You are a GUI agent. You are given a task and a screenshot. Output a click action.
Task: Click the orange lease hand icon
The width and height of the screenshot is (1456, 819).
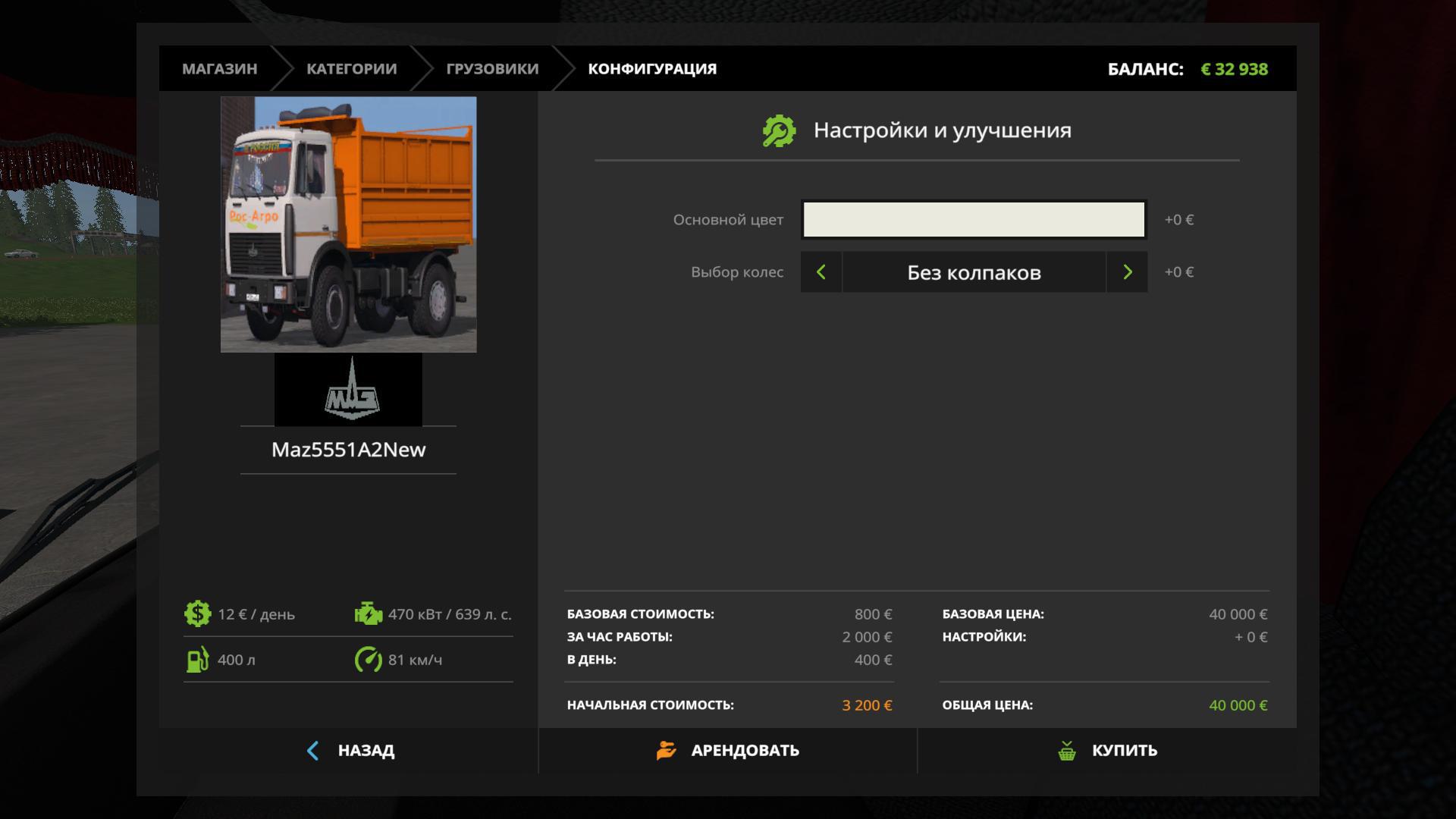[x=666, y=751]
